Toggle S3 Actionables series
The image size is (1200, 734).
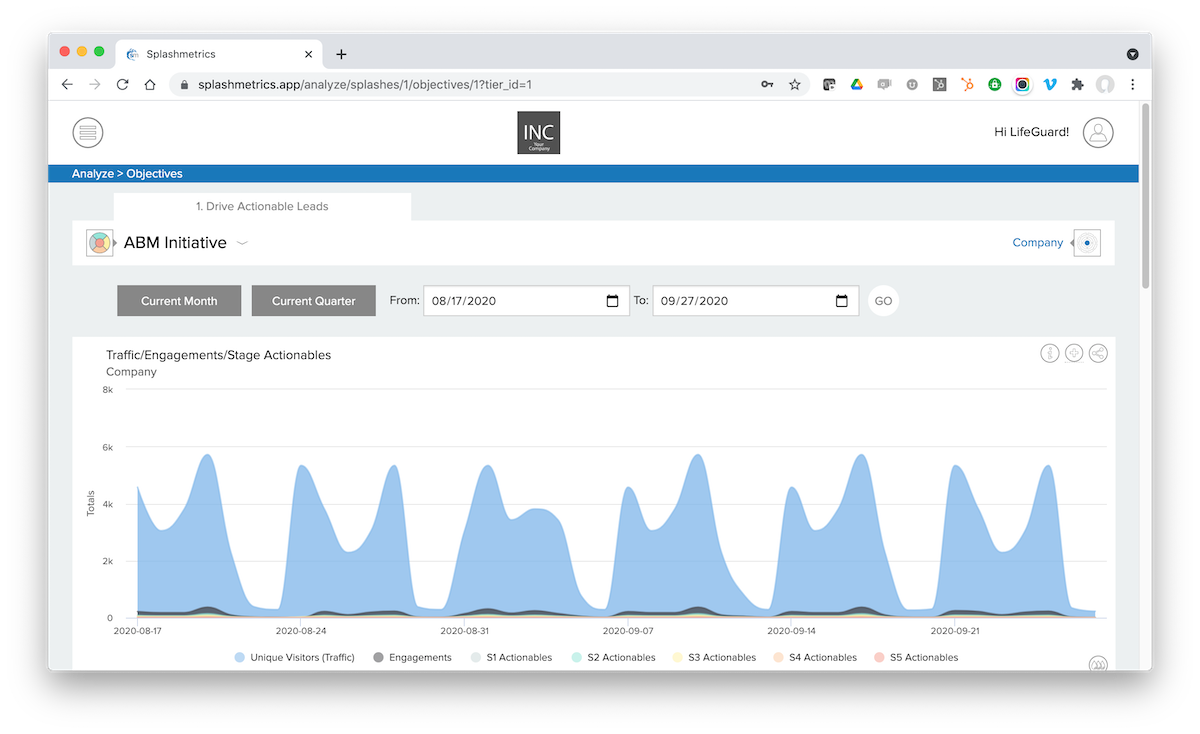[714, 658]
